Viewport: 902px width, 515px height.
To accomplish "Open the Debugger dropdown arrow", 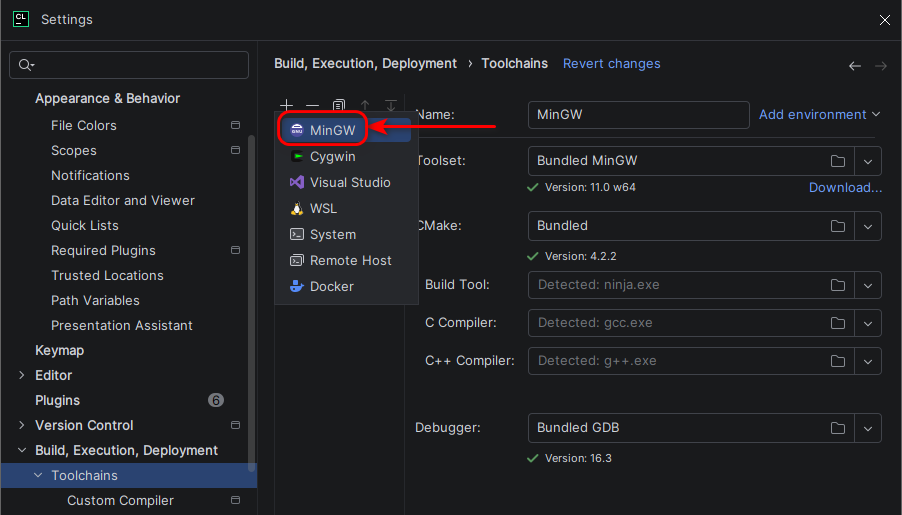I will tap(867, 428).
